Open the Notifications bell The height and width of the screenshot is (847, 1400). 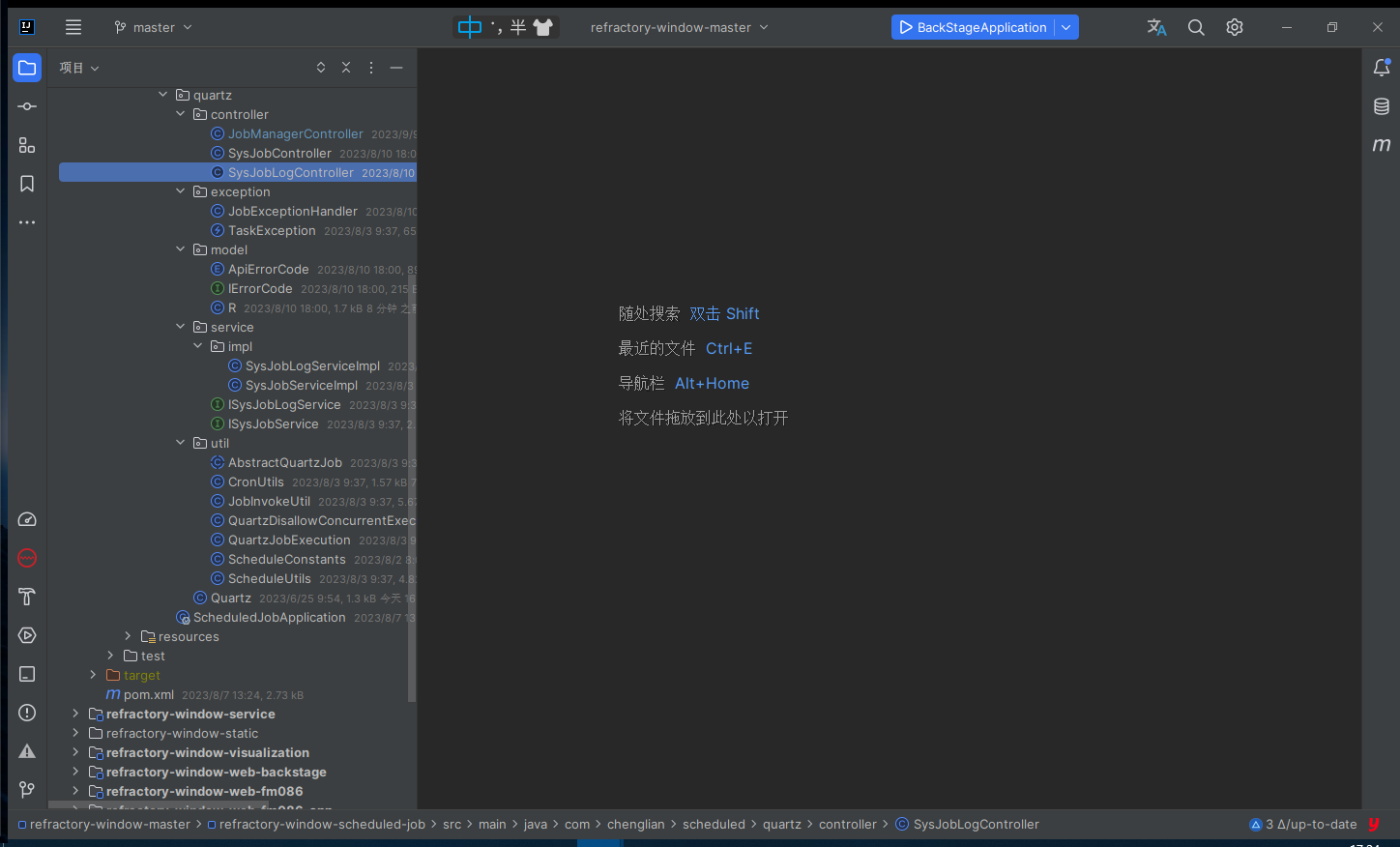(1382, 68)
